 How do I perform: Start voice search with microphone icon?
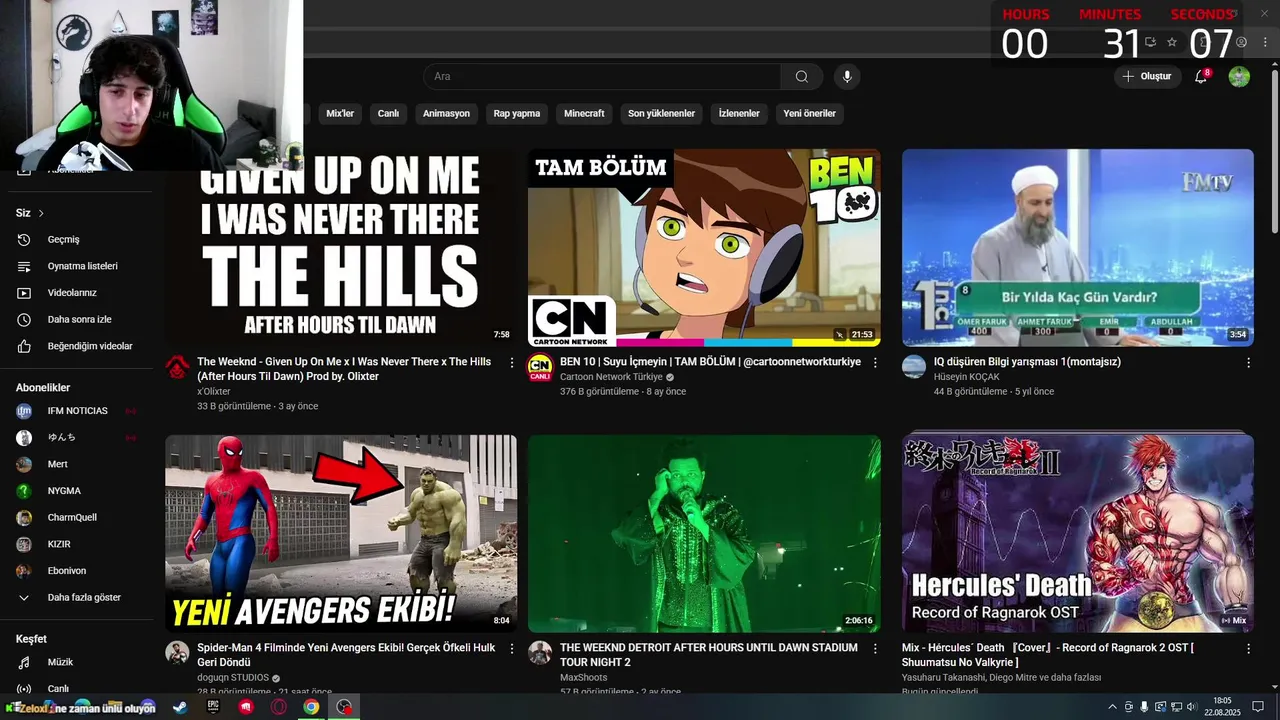tap(847, 77)
